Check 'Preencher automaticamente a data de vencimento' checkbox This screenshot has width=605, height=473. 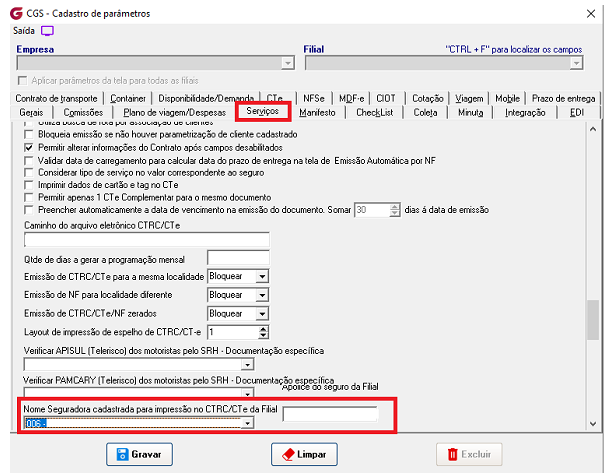click(29, 210)
